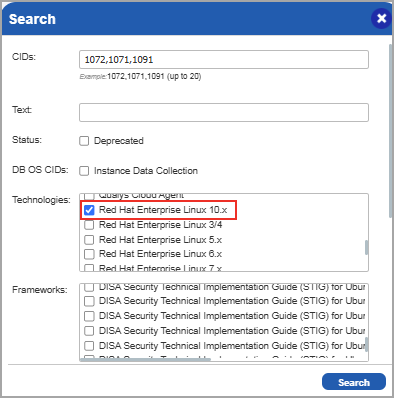This screenshot has height=398, width=394.
Task: Click the Text input field
Action: (x=224, y=112)
